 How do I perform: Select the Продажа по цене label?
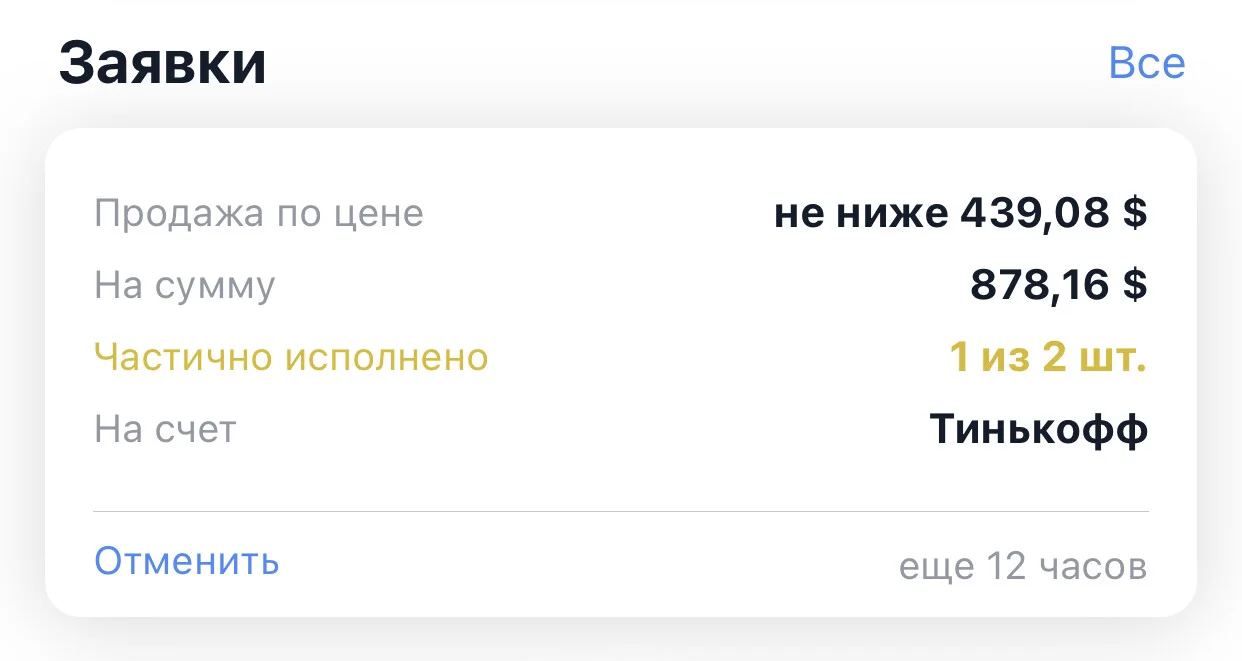[259, 213]
